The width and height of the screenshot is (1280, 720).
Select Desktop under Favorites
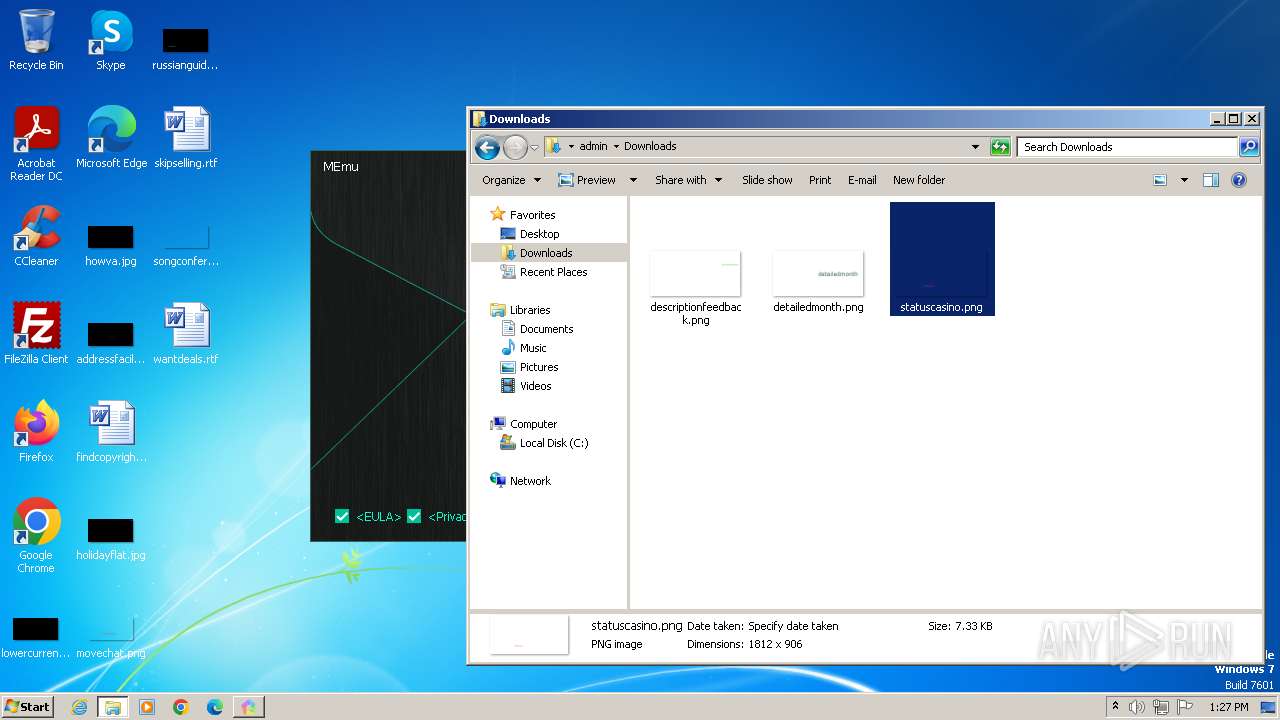pyautogui.click(x=539, y=234)
